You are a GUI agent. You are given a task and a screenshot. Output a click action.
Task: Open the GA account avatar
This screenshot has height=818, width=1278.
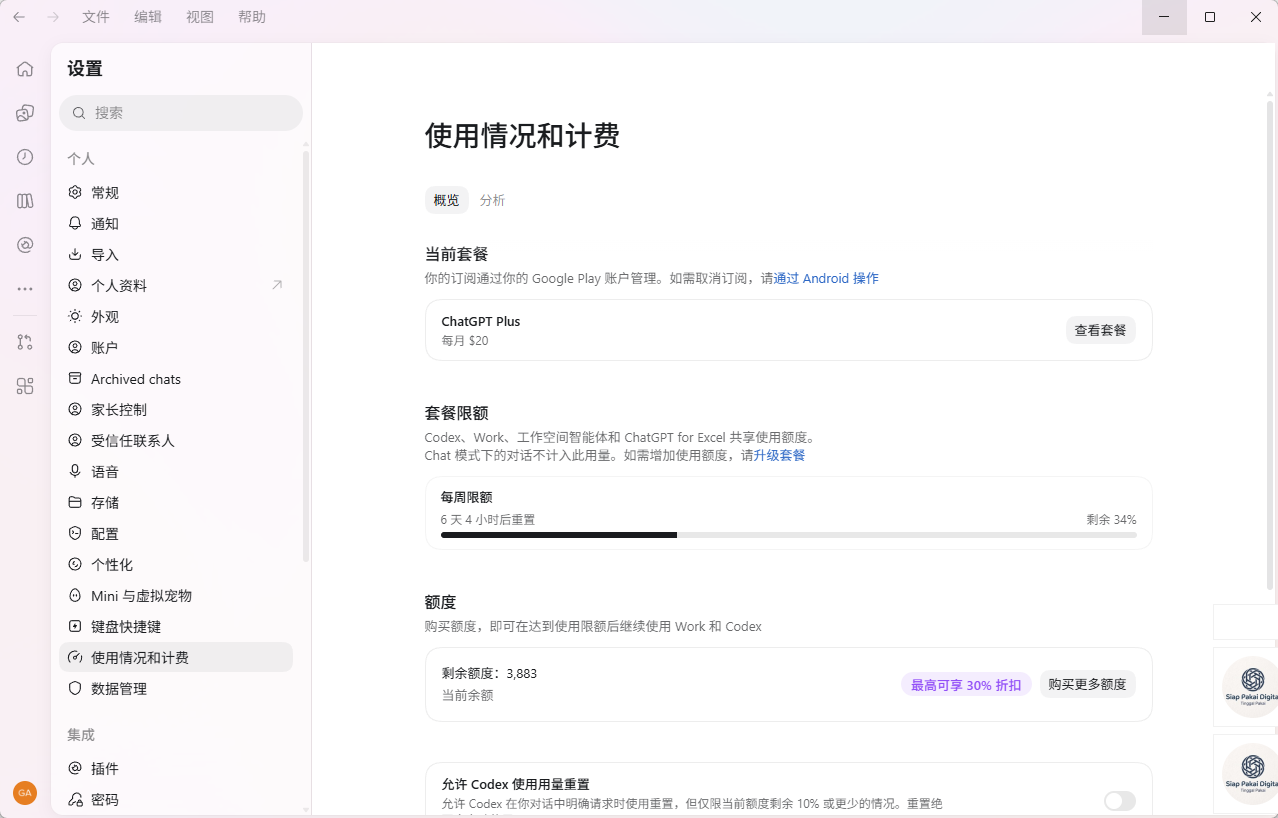coord(25,793)
